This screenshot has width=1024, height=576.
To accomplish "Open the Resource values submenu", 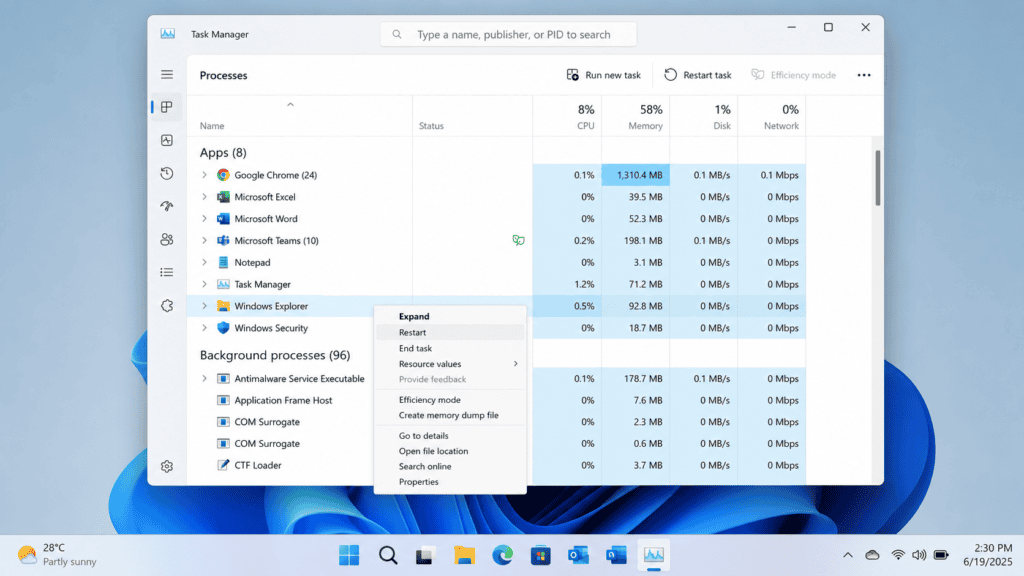I will point(450,364).
